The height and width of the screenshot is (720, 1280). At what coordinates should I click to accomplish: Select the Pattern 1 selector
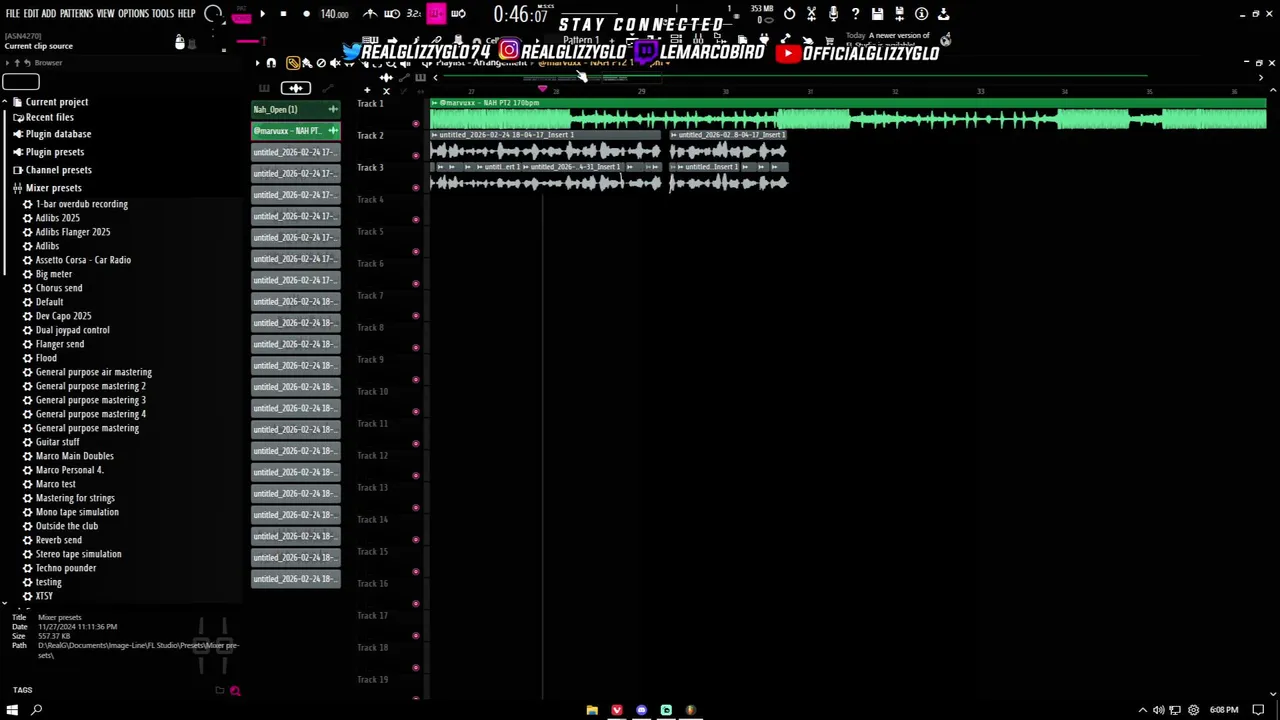[x=581, y=41]
